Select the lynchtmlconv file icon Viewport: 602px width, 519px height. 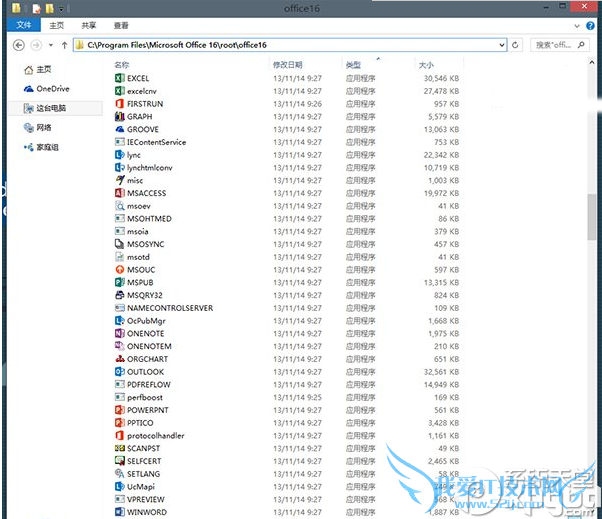[120, 167]
